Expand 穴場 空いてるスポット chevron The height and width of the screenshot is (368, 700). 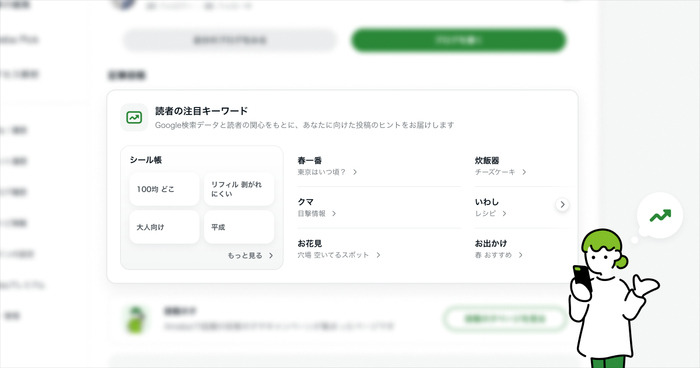(378, 255)
